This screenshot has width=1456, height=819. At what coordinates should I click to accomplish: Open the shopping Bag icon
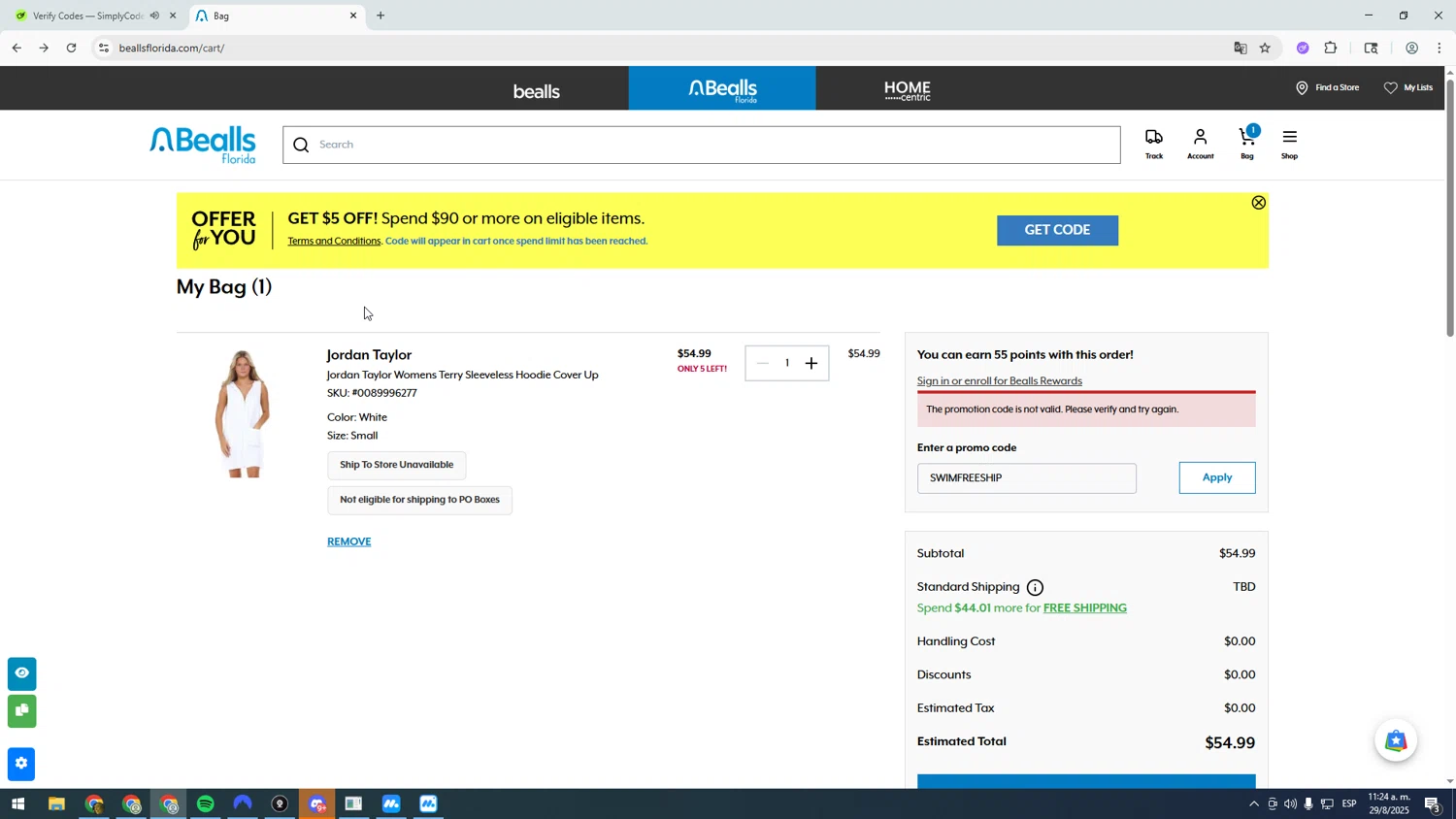point(1247,144)
